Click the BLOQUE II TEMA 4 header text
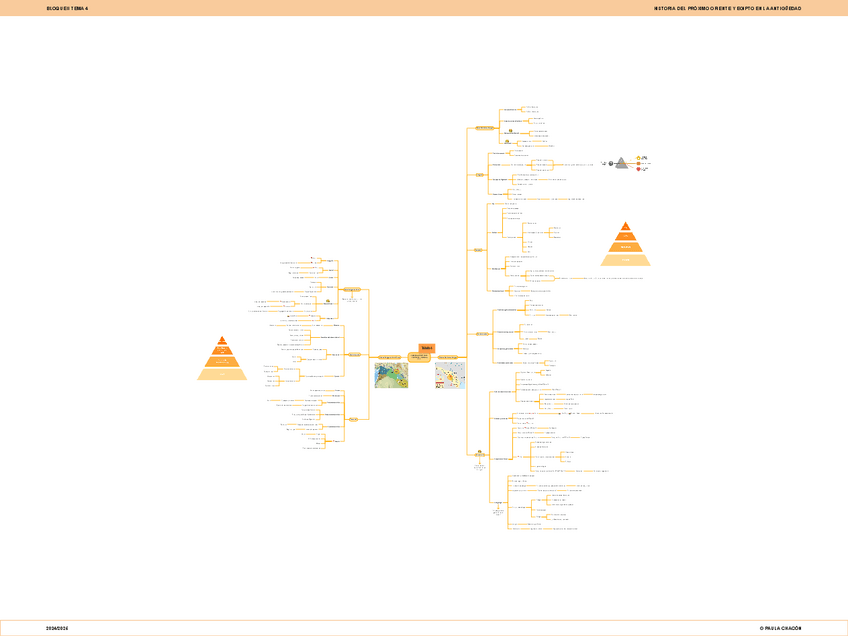848x636 pixels. (x=67, y=8)
